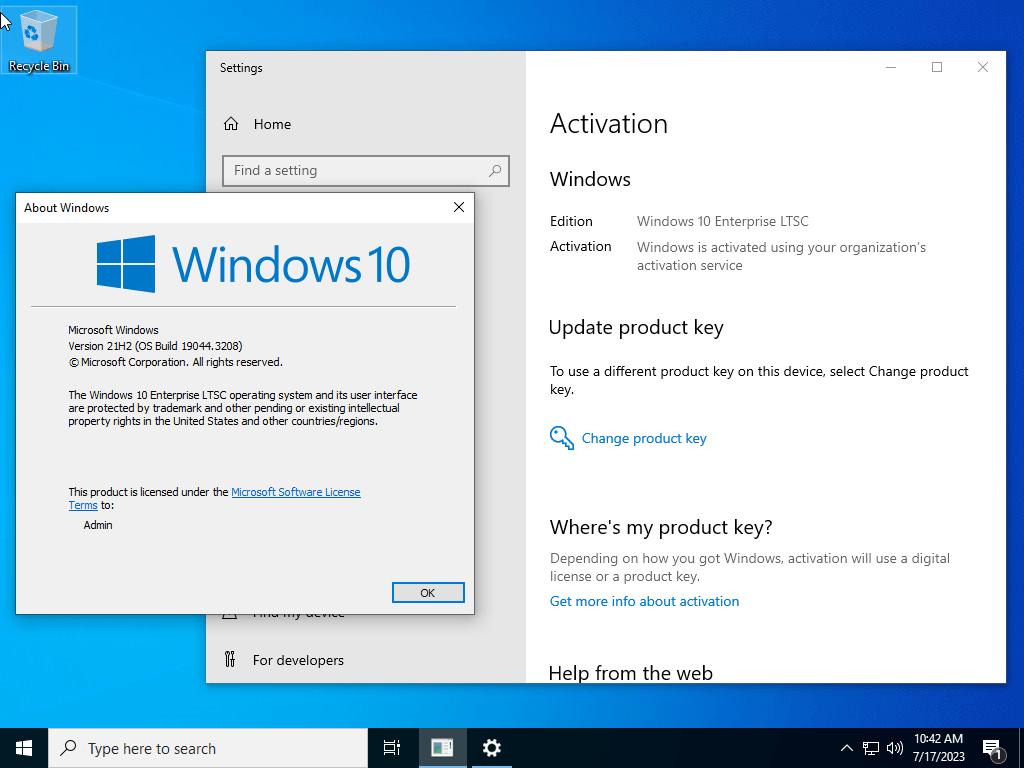Open the Windows Start button

coord(24,748)
